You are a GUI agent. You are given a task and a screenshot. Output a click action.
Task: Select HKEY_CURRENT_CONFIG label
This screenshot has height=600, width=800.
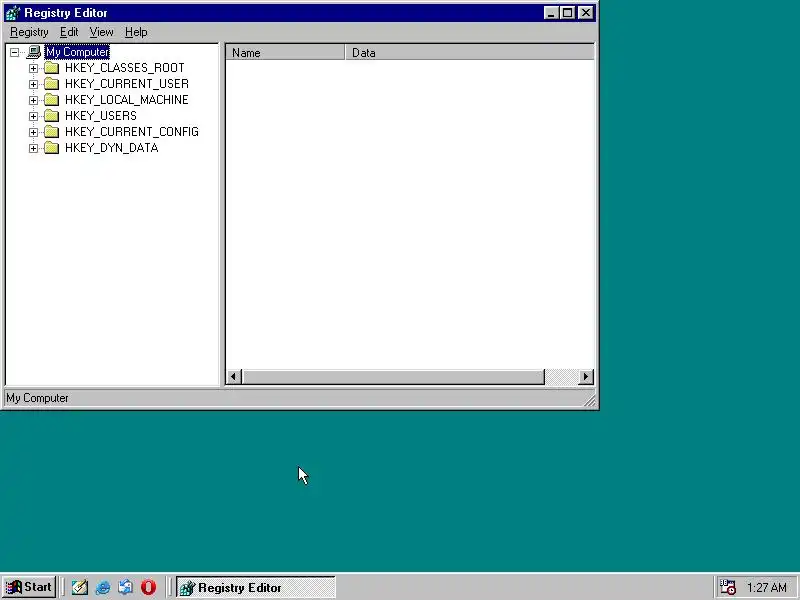[x=132, y=132]
